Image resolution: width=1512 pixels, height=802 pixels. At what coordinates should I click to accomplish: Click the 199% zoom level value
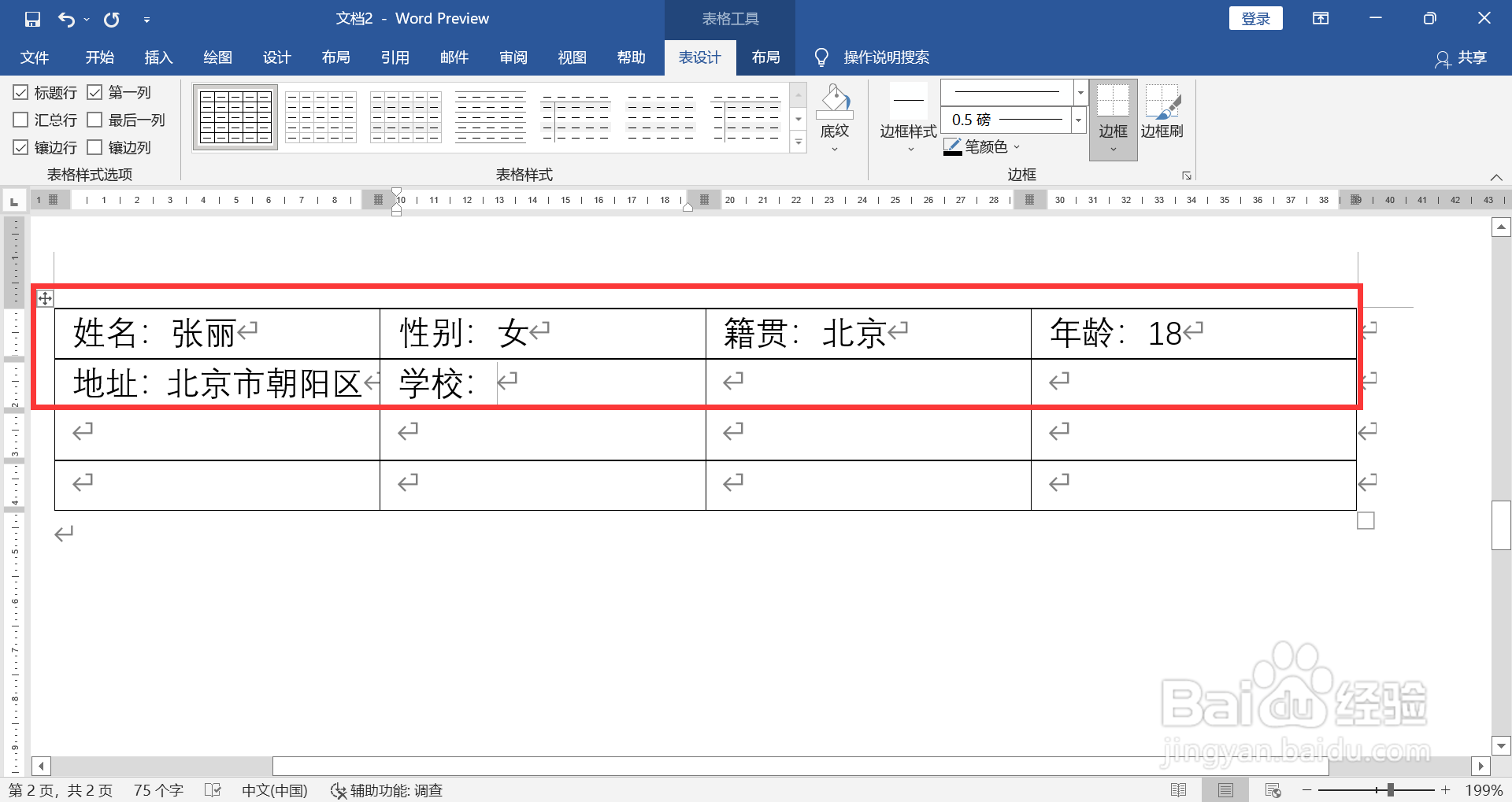coord(1484,790)
